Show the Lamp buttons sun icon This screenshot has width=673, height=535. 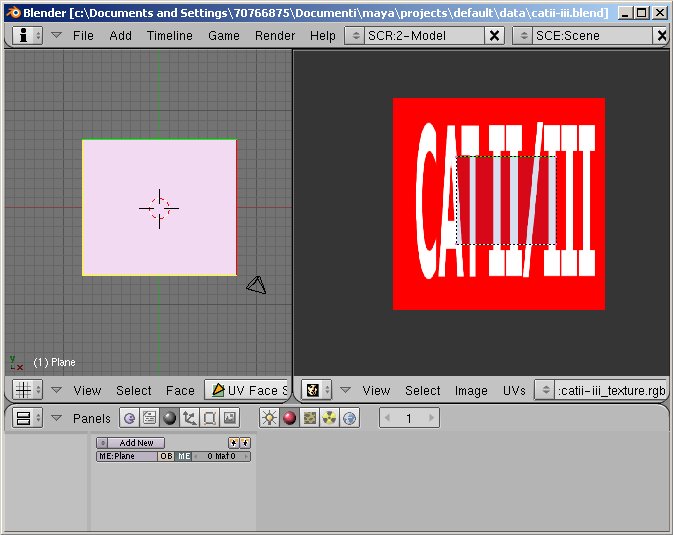(x=269, y=418)
